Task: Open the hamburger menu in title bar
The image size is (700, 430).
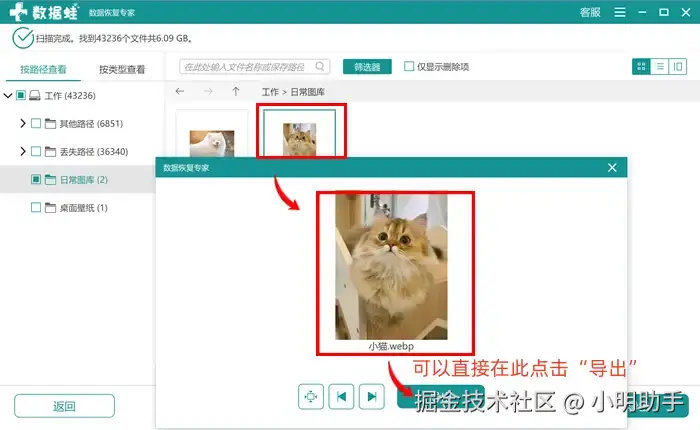Action: [x=620, y=13]
